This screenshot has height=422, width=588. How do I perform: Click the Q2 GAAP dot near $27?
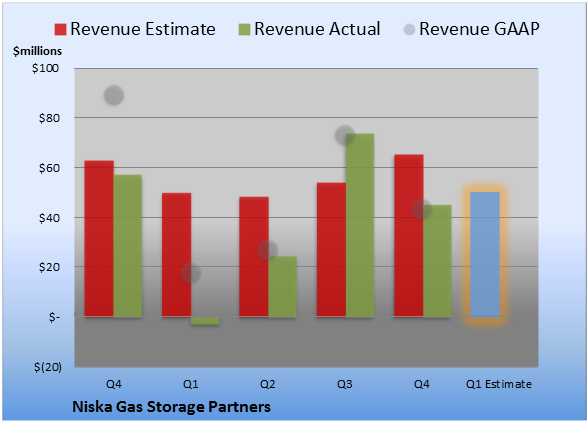(268, 250)
